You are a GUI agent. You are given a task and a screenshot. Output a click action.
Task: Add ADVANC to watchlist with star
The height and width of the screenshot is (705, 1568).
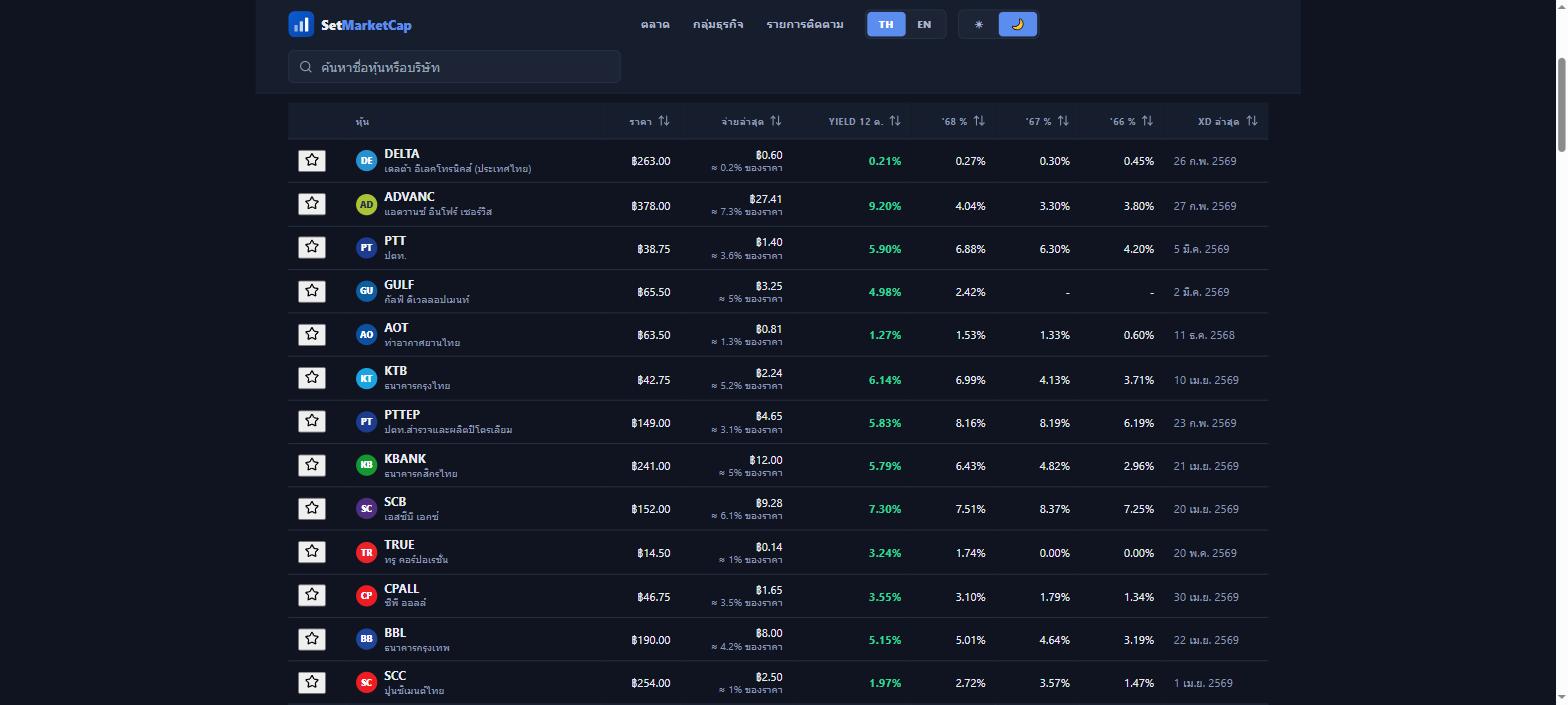[x=312, y=204]
